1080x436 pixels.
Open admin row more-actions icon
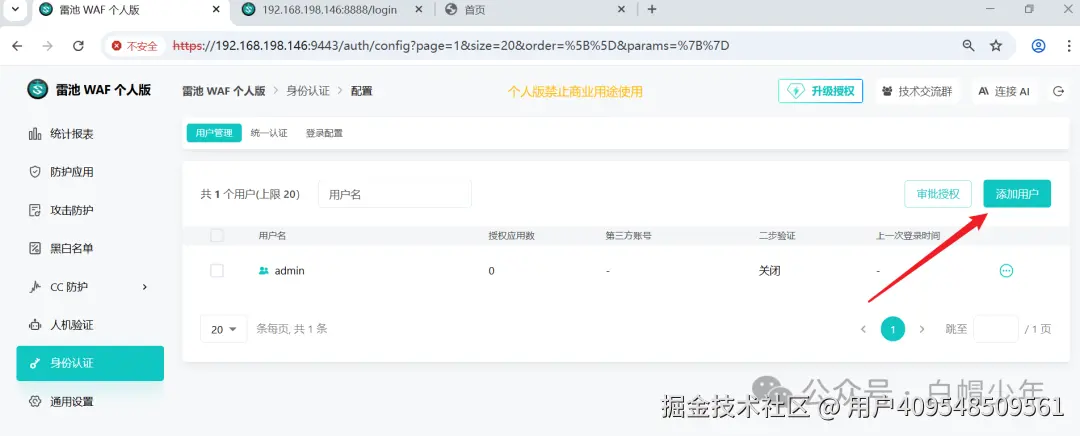tap(1006, 271)
